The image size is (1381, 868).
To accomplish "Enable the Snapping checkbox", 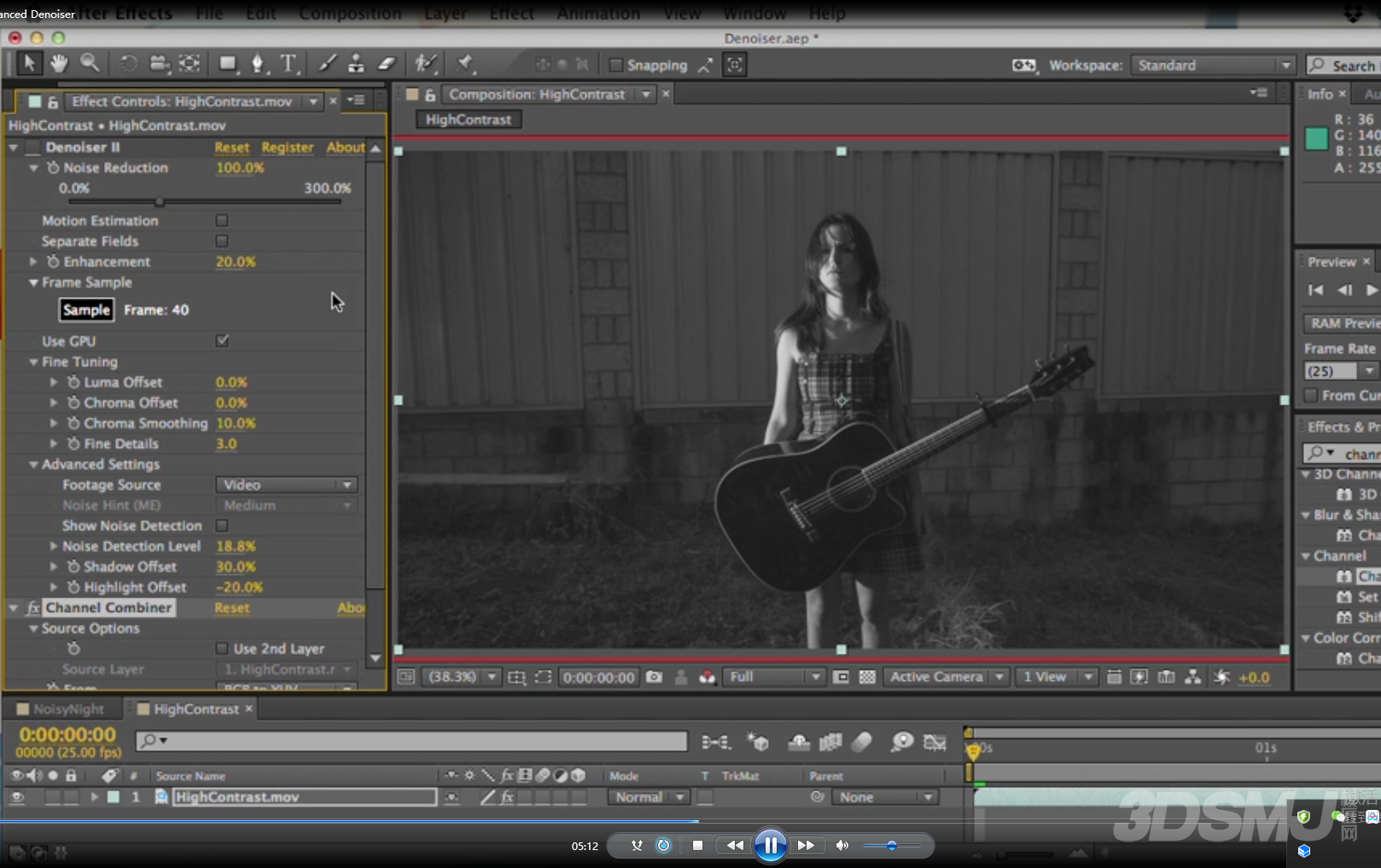I will coord(615,65).
